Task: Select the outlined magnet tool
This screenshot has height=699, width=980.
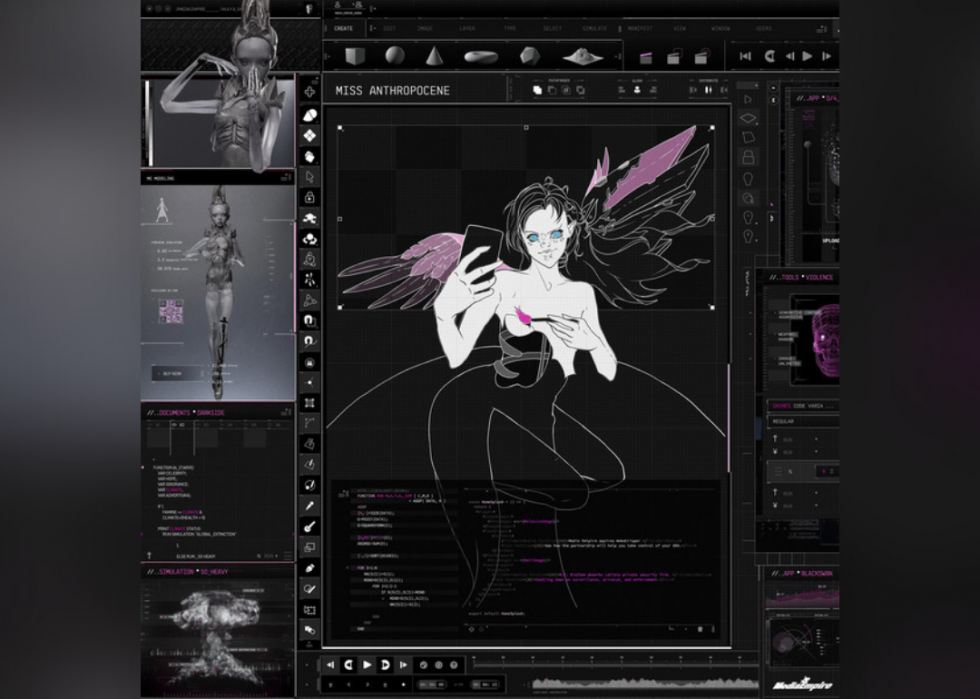Action: [x=309, y=341]
